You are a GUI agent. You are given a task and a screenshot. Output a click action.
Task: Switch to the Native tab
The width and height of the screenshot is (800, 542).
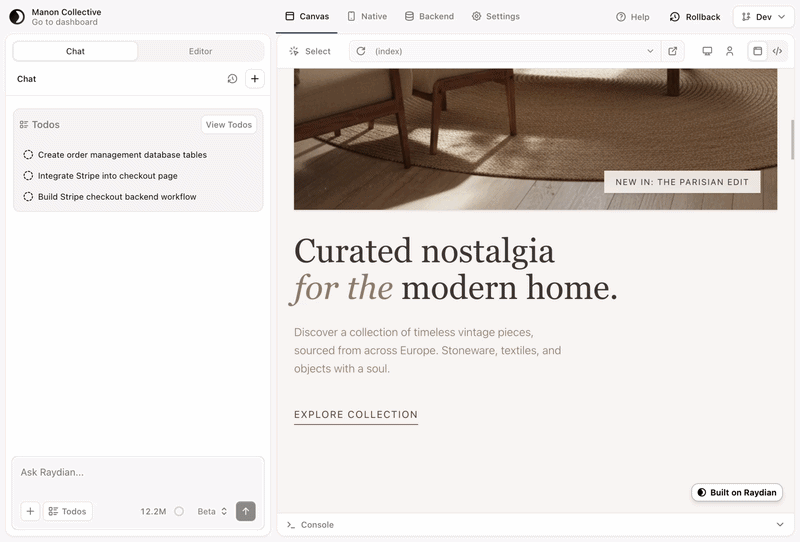367,16
